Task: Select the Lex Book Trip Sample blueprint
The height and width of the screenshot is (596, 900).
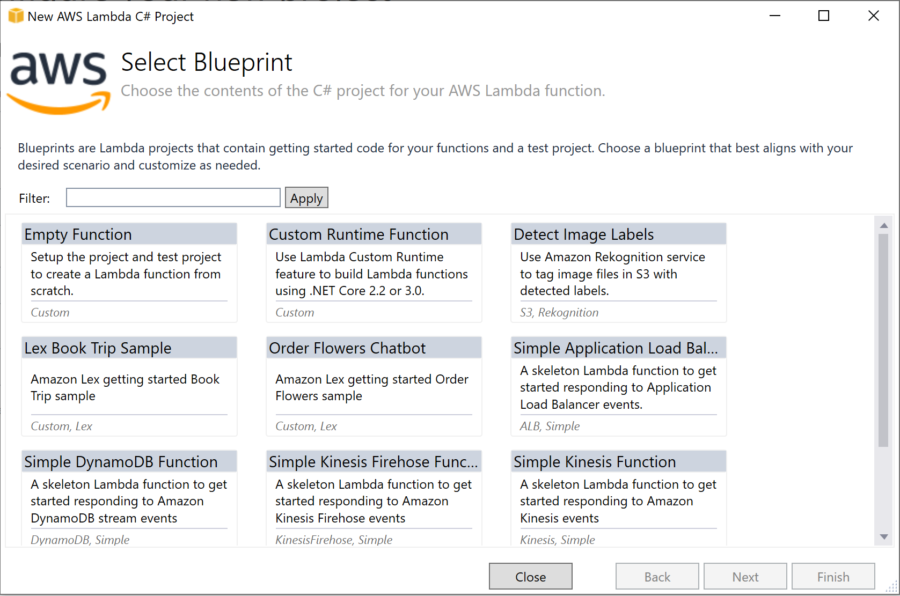Action: [x=129, y=386]
